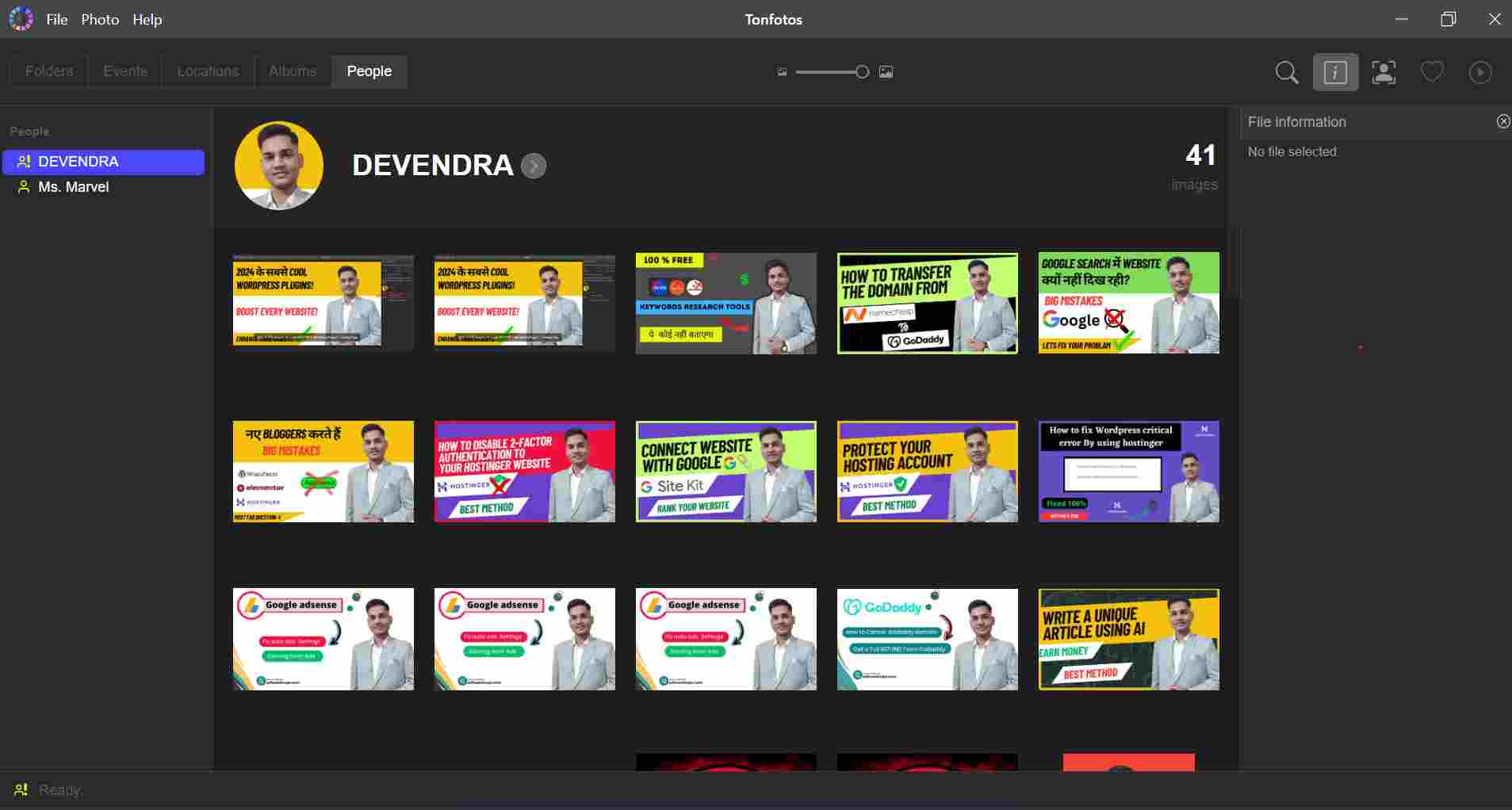Click the small thumbnail size icon

[x=782, y=72]
